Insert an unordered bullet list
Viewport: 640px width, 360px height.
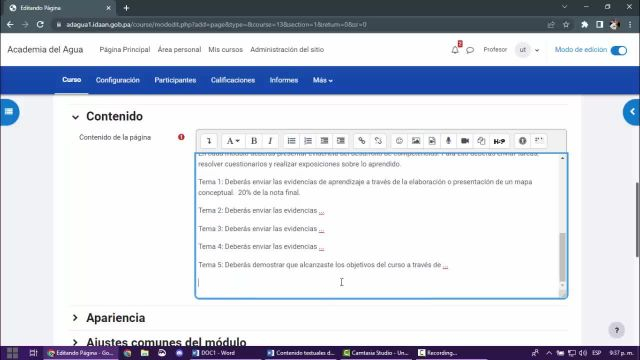(x=291, y=141)
